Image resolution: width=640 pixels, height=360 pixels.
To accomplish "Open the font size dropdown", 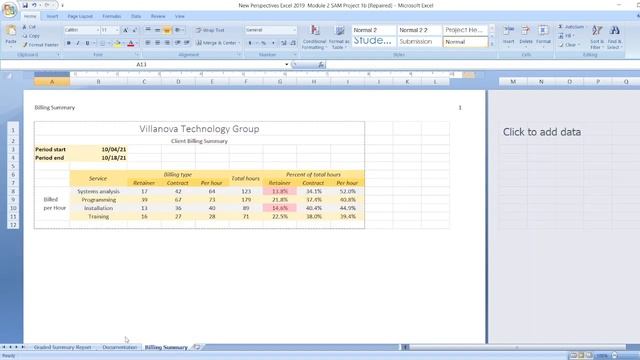I will pos(117,30).
